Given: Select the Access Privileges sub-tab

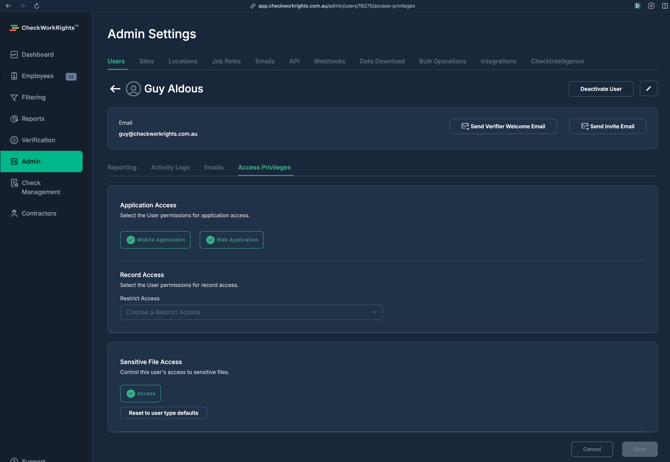Looking at the screenshot, I should tap(264, 168).
